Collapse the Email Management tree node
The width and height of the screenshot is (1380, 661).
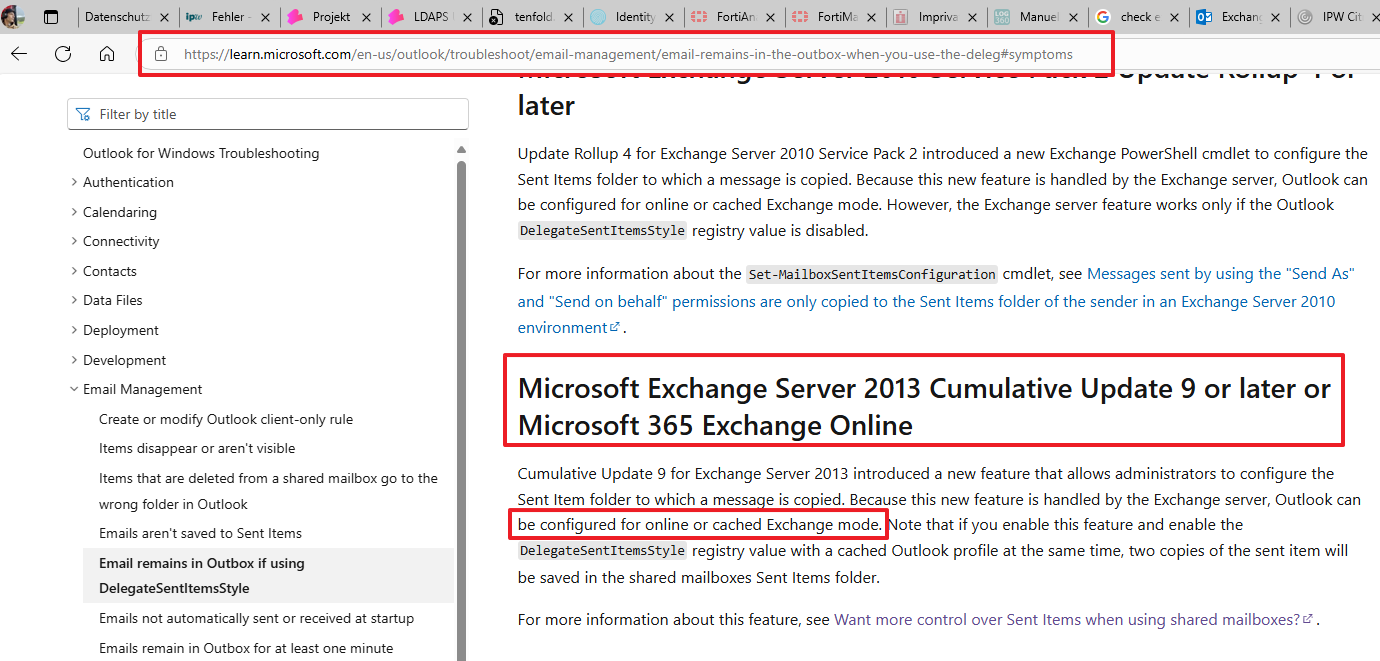(75, 389)
